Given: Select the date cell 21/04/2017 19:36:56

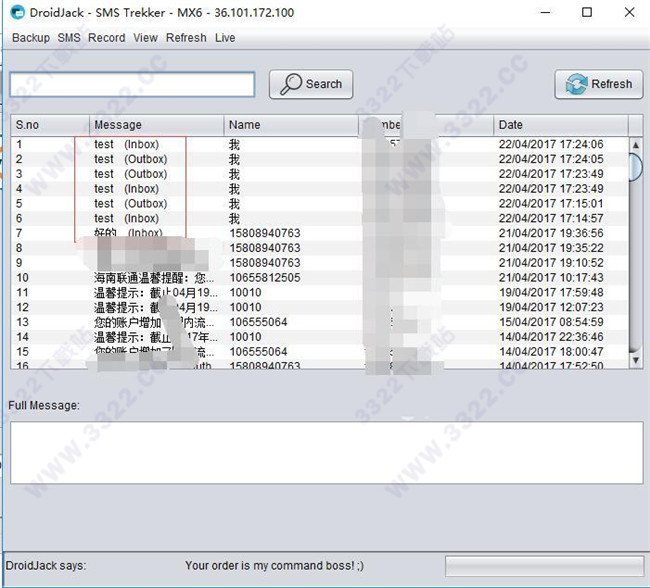Looking at the screenshot, I should [x=551, y=233].
